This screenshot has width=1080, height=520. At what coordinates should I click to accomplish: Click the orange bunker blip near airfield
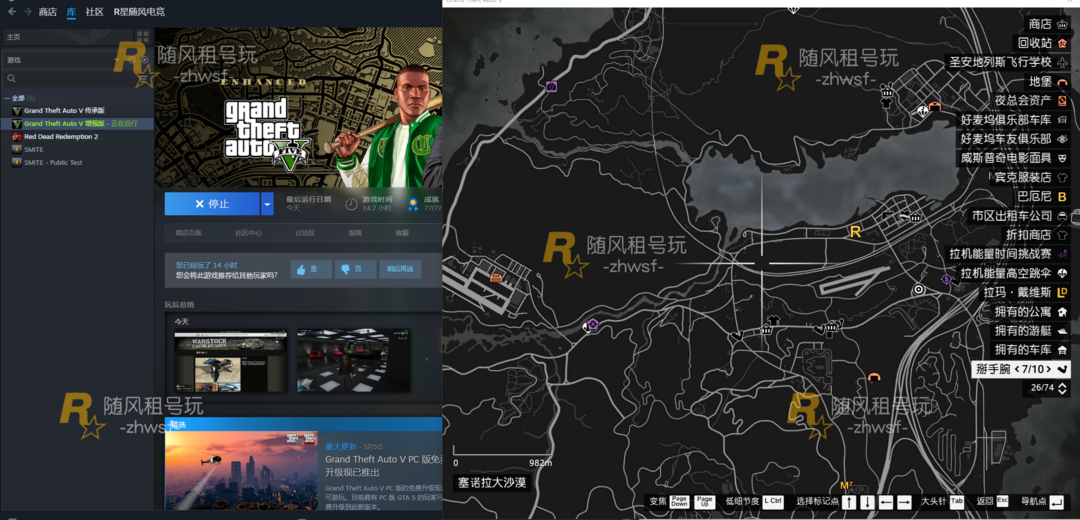point(495,277)
